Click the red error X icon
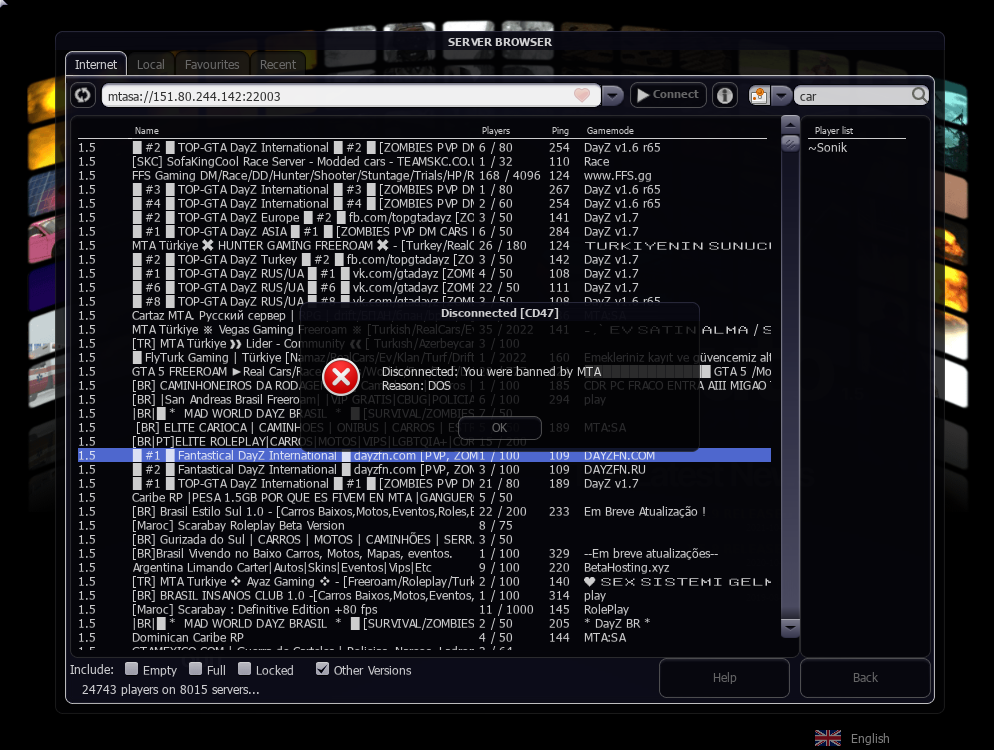Screen dimensions: 994x750 (341, 377)
